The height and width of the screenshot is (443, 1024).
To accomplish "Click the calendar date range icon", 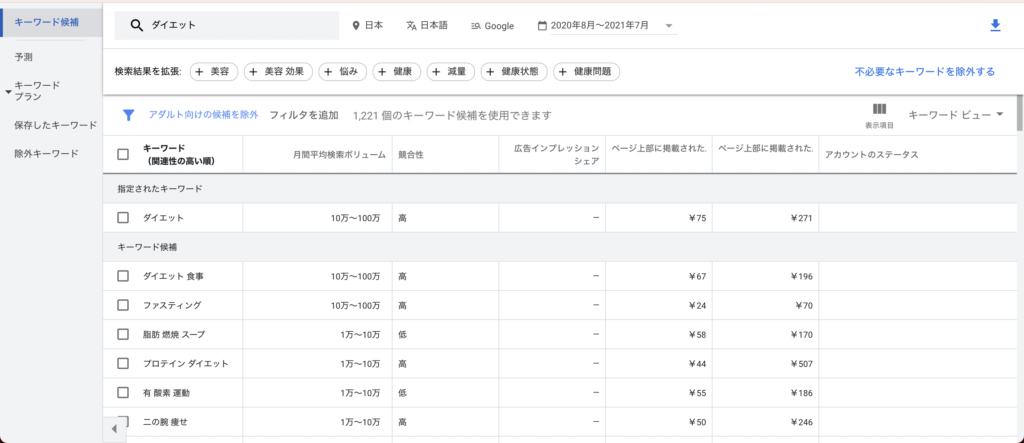I will pos(542,26).
